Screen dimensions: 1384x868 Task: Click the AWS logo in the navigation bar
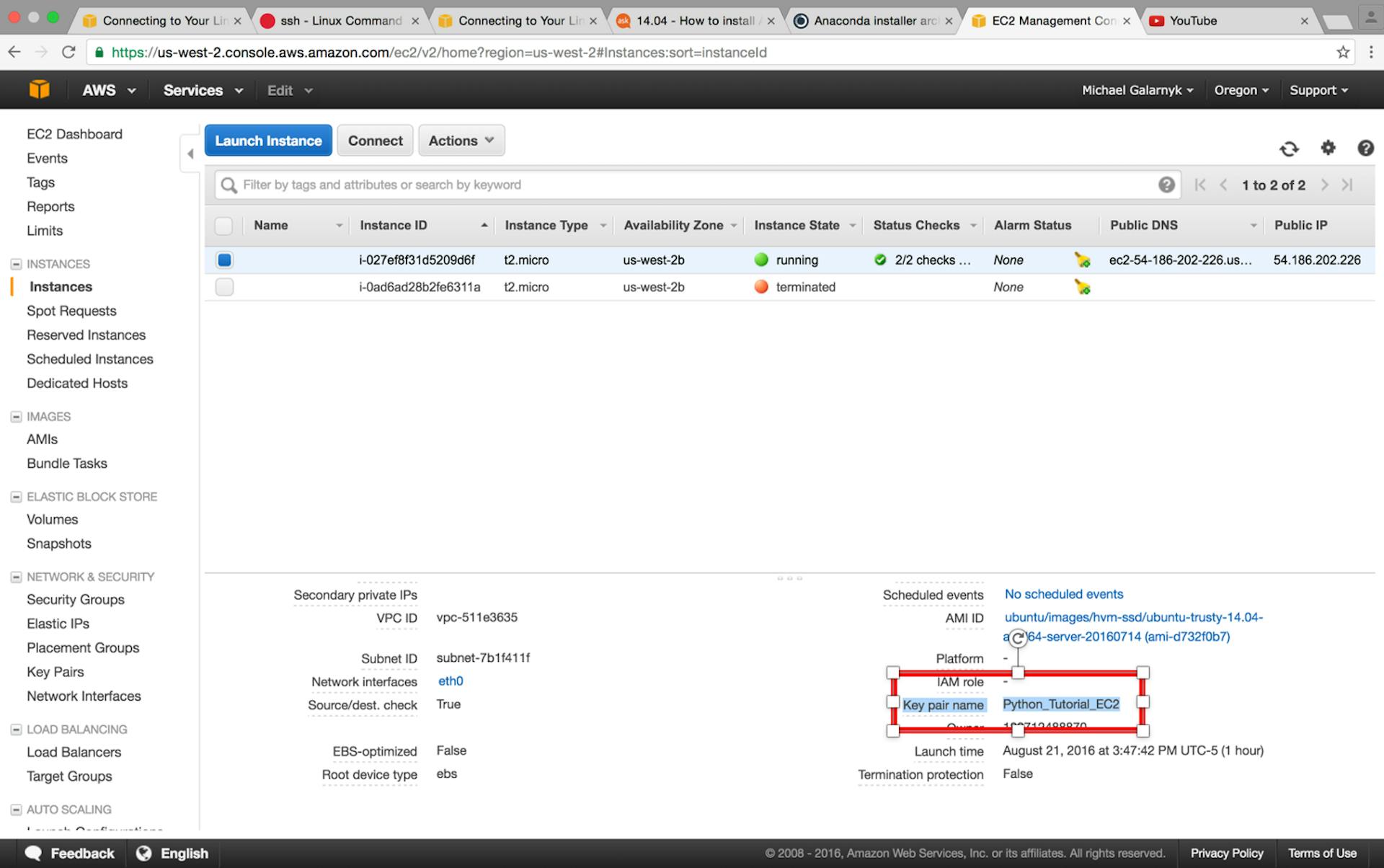point(40,89)
